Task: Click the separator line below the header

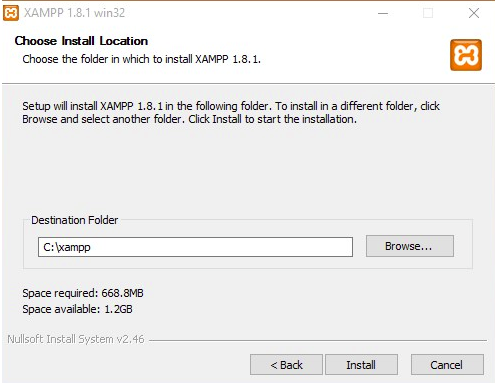Action: [x=248, y=83]
